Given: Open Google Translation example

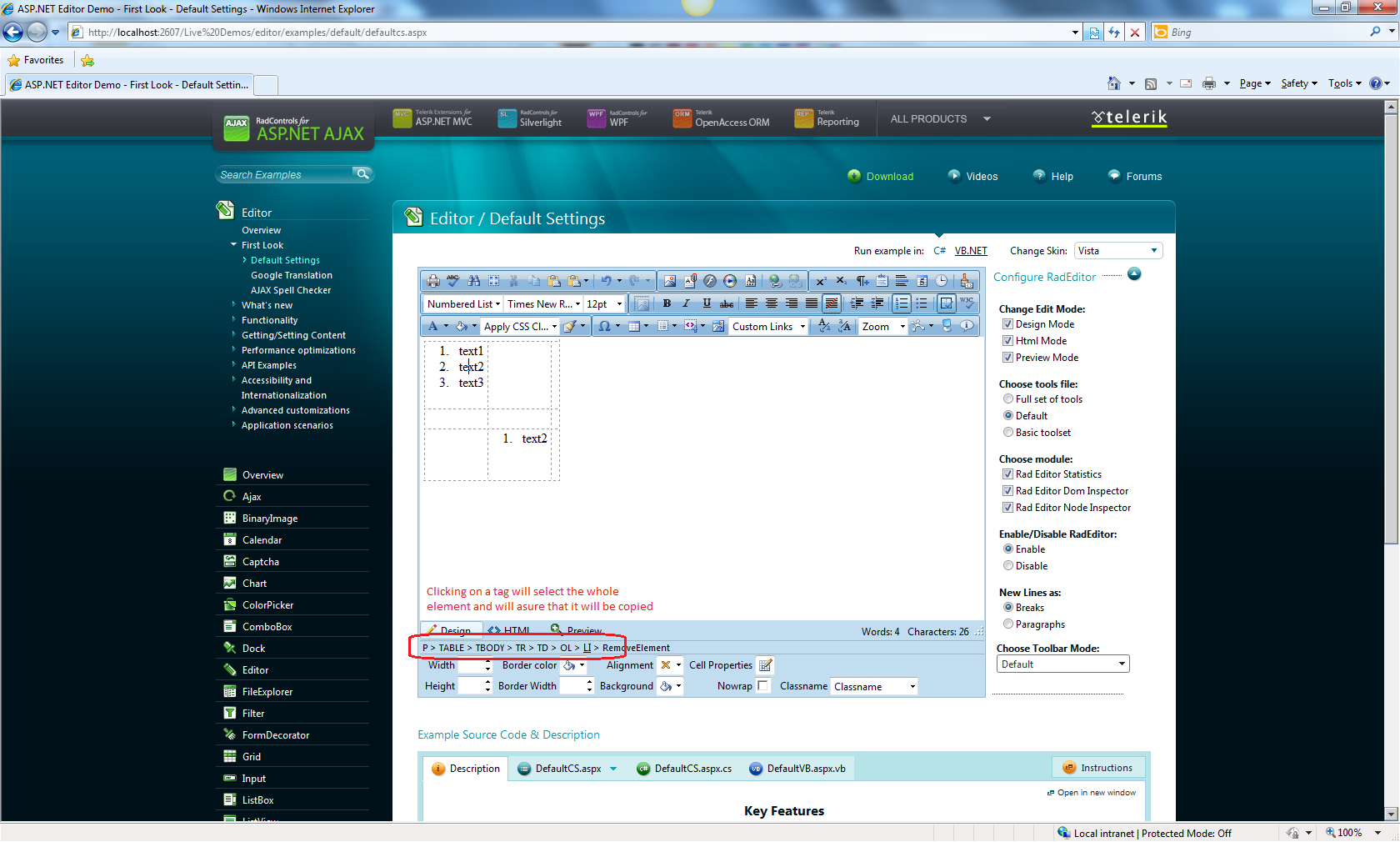Looking at the screenshot, I should (292, 275).
